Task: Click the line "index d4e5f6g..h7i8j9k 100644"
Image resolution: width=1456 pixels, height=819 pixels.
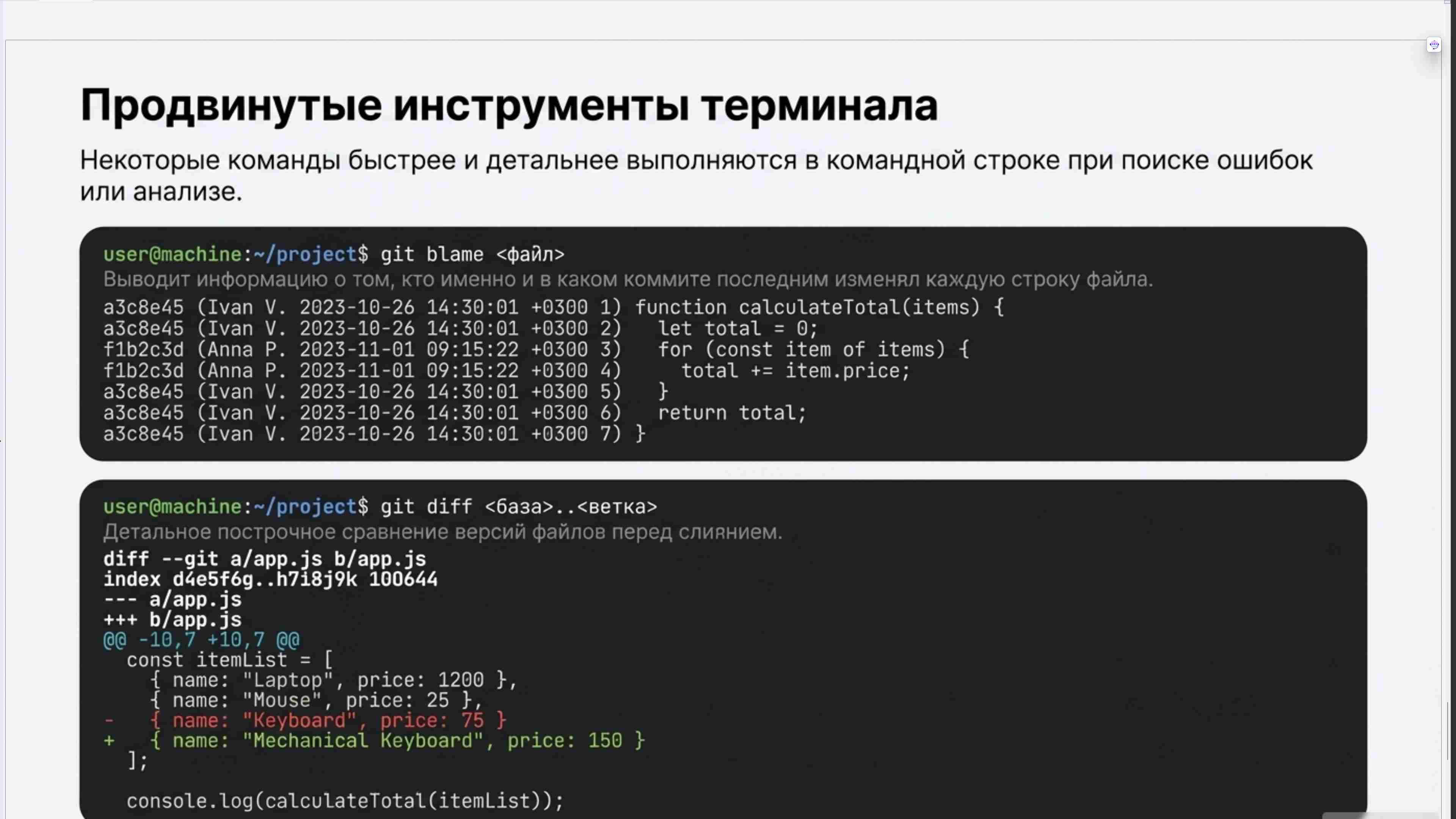Action: click(270, 579)
